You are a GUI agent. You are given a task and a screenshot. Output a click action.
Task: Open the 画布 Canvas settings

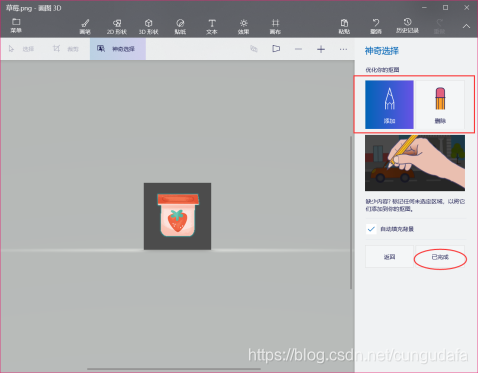tap(275, 27)
